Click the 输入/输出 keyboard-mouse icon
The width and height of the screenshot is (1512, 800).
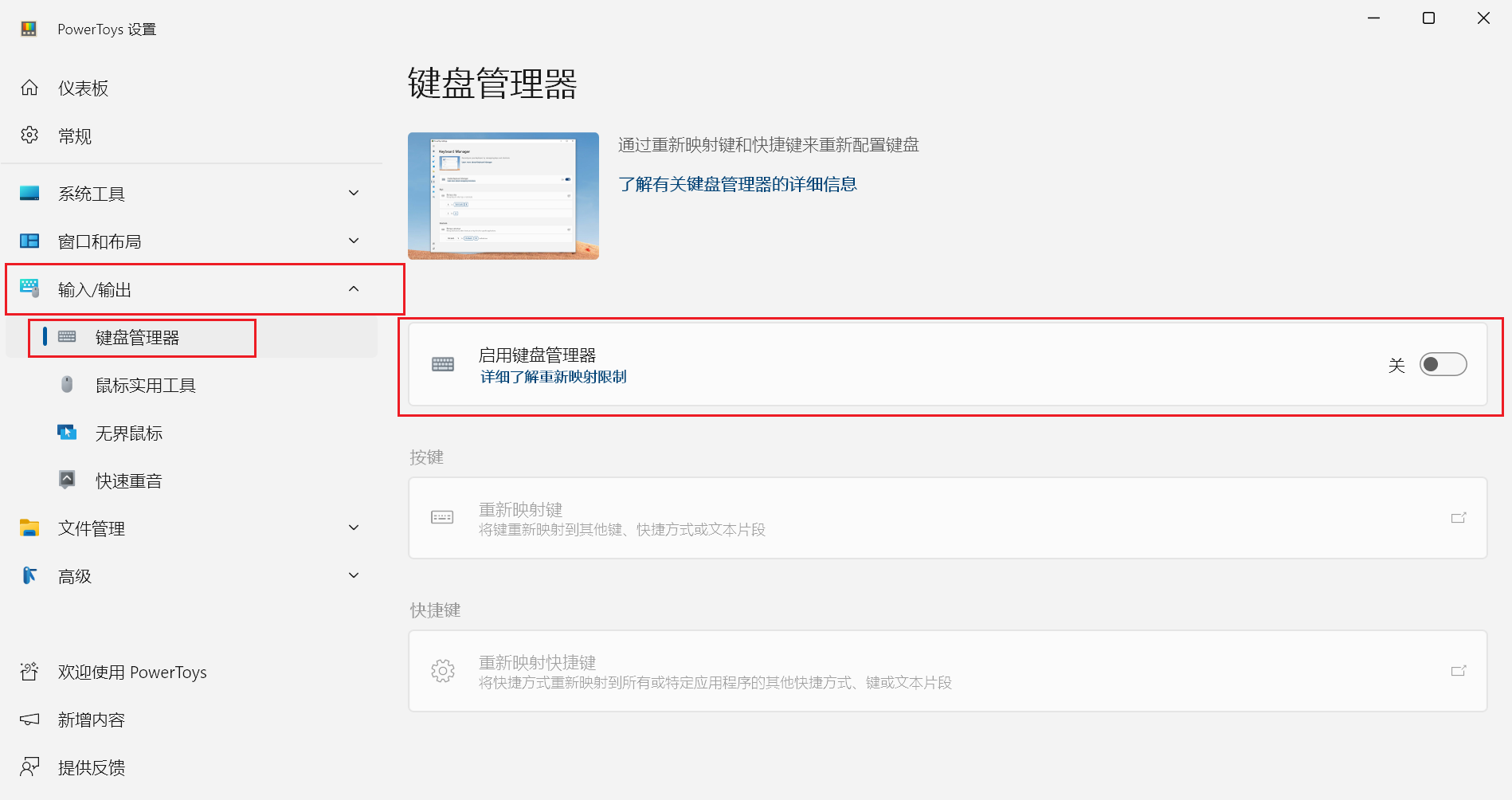pyautogui.click(x=29, y=288)
